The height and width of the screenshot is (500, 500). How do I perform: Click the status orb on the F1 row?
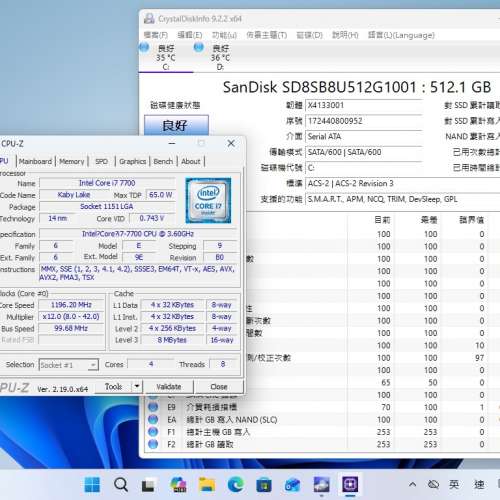click(x=153, y=432)
